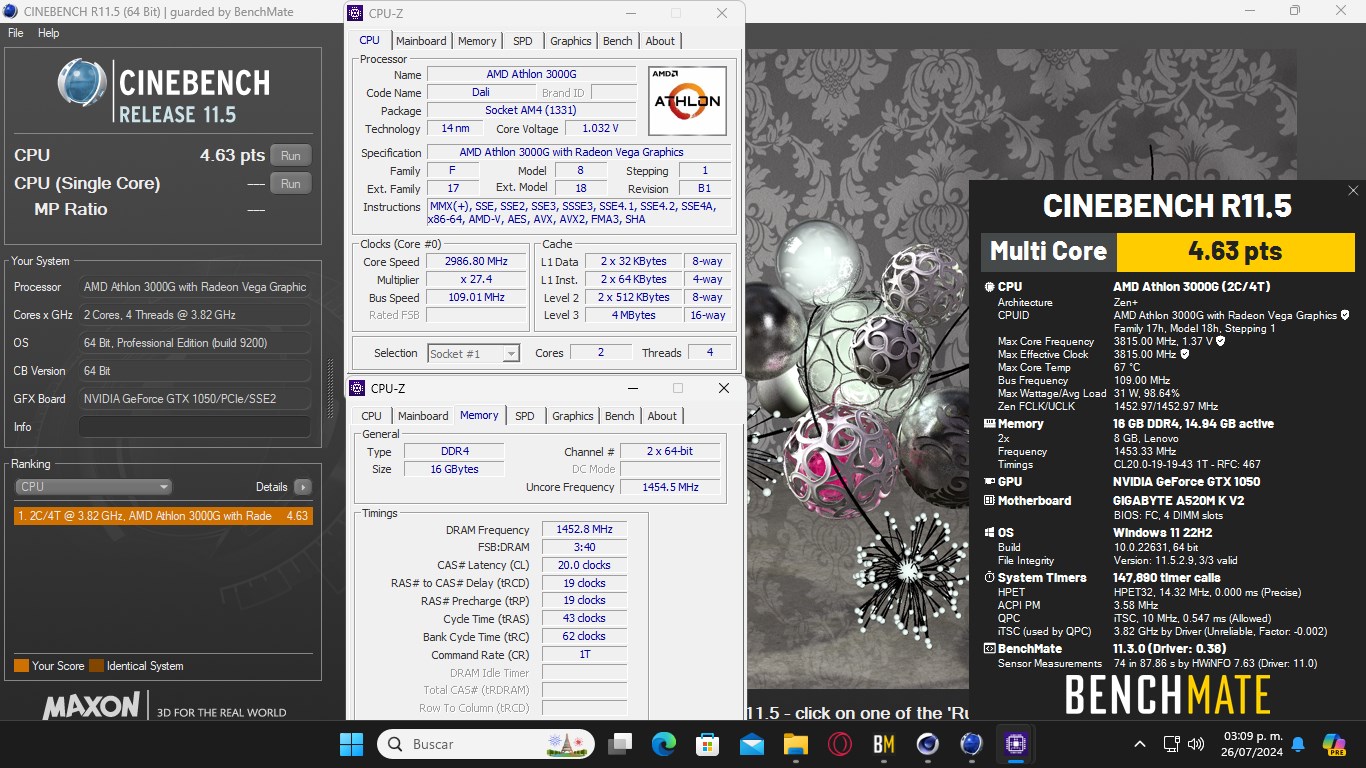Click the Uncore Frequency value 1454.5 MHz
This screenshot has width=1366, height=768.
point(671,487)
